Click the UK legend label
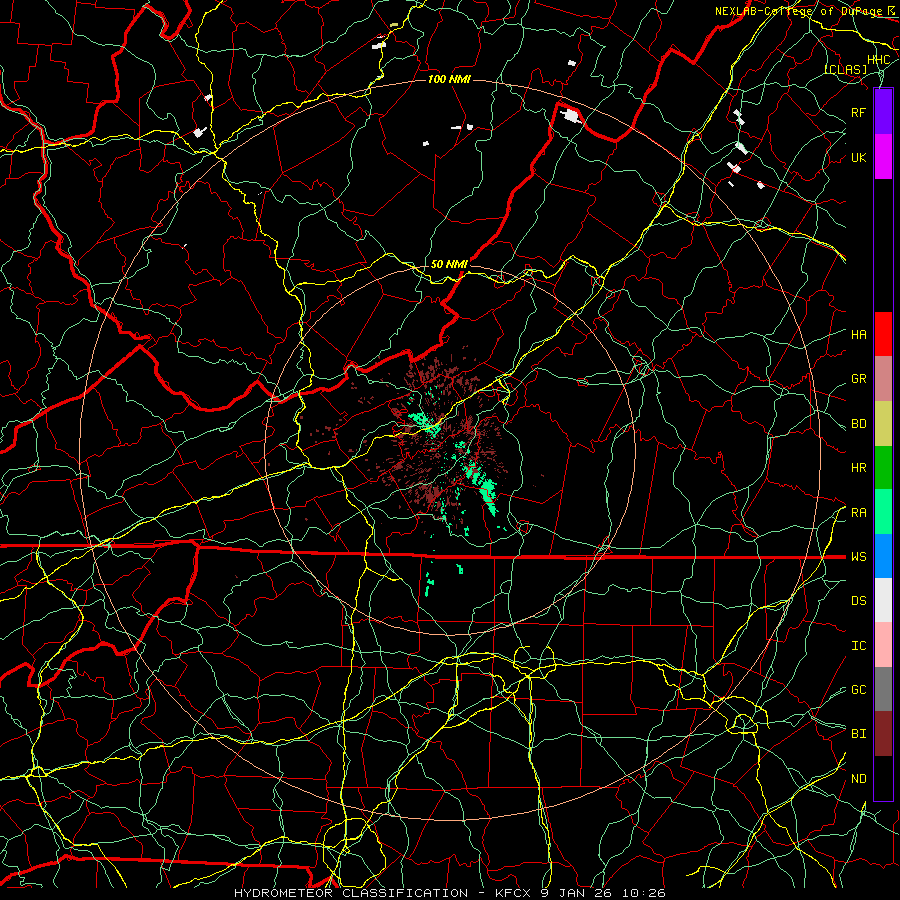The height and width of the screenshot is (900, 900). tap(858, 157)
